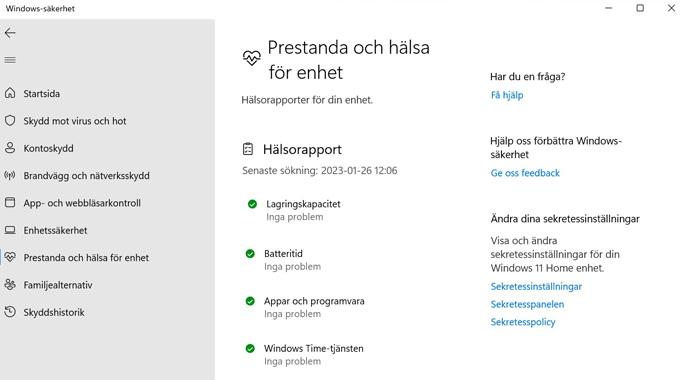Expand the Batteritid health item
680x380 pixels.
(283, 260)
